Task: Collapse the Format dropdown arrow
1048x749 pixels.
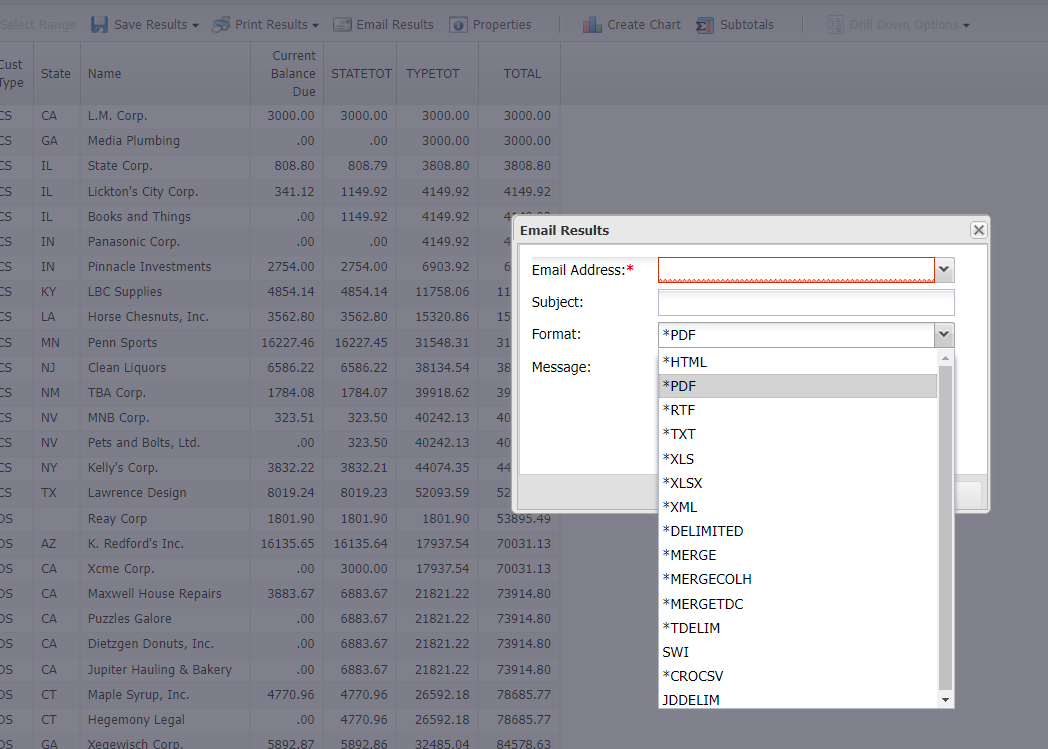Action: (x=944, y=335)
